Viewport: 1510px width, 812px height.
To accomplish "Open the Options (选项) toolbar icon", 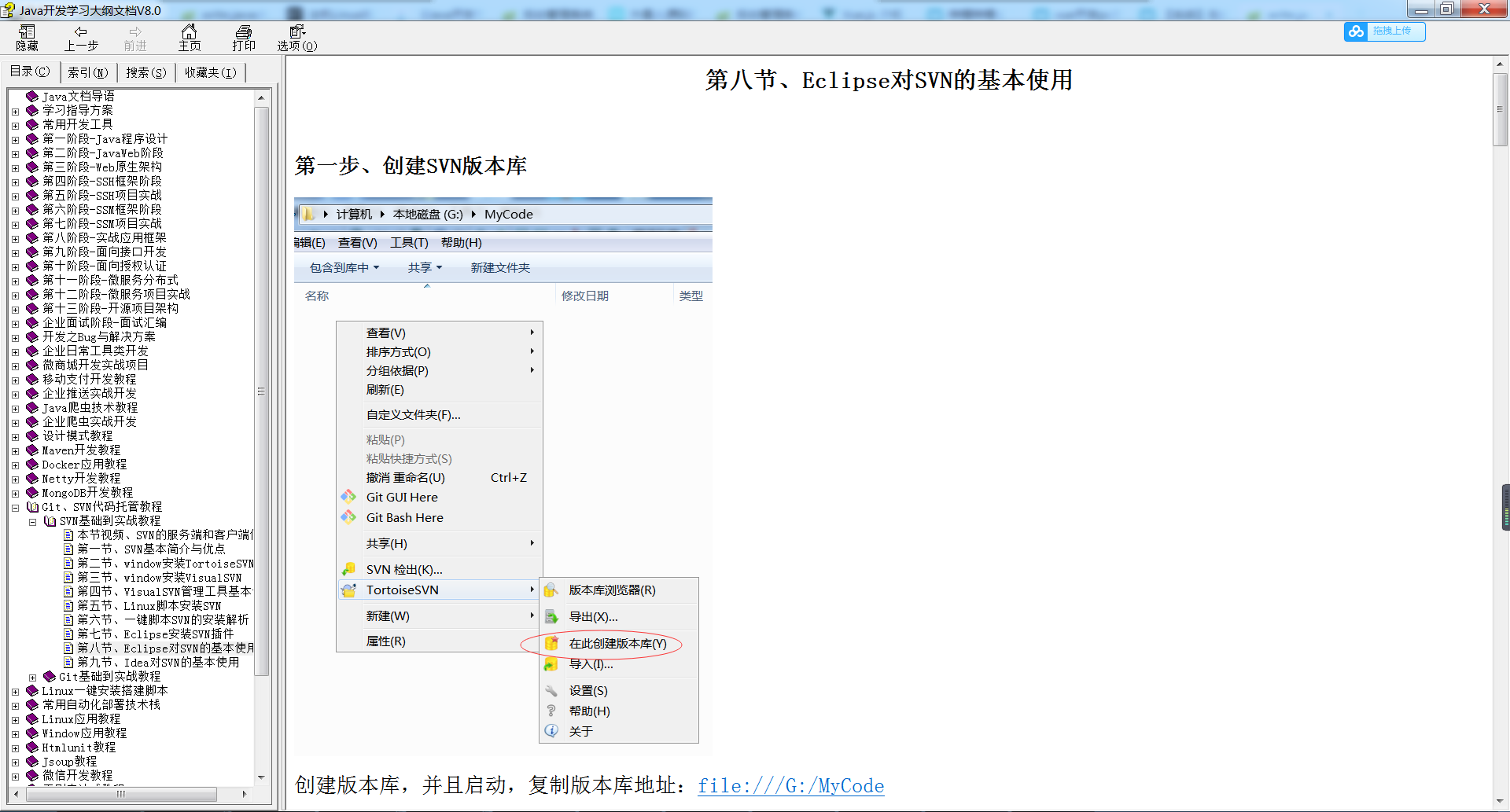I will (x=297, y=37).
